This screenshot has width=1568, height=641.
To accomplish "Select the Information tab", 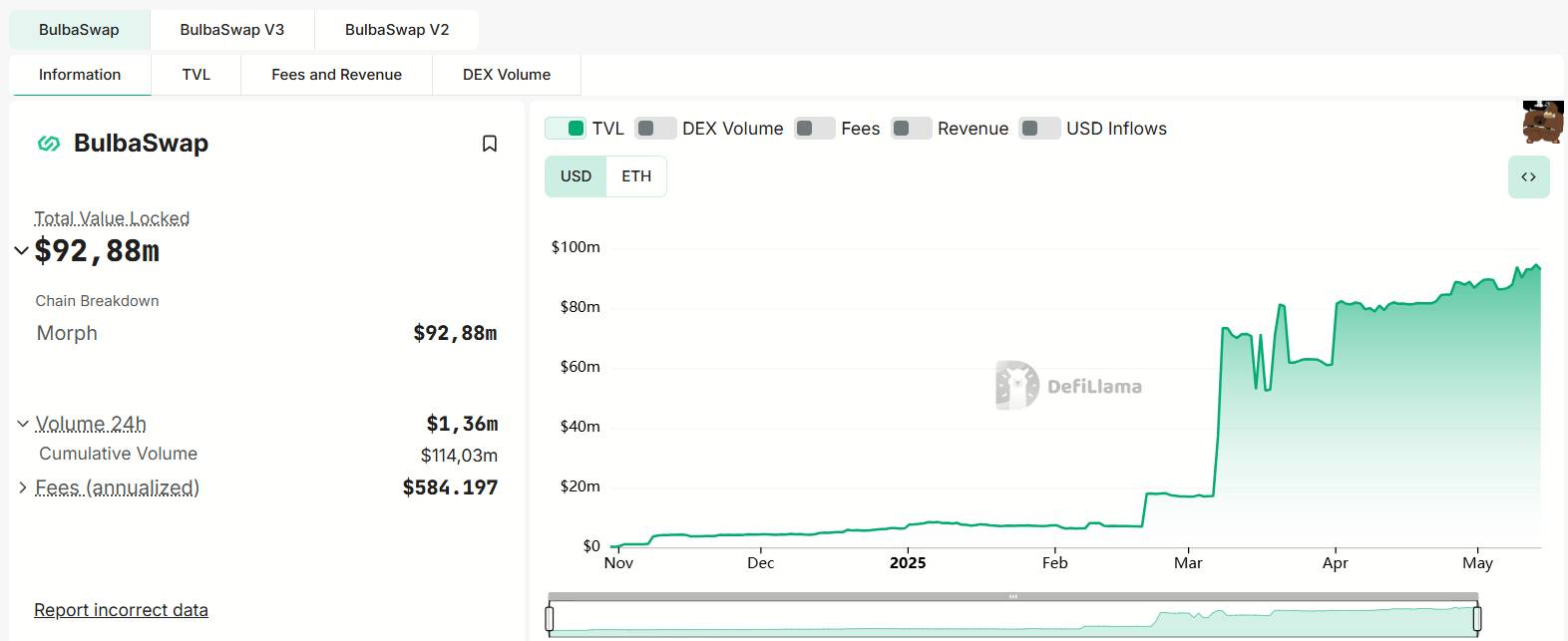I will [x=80, y=75].
